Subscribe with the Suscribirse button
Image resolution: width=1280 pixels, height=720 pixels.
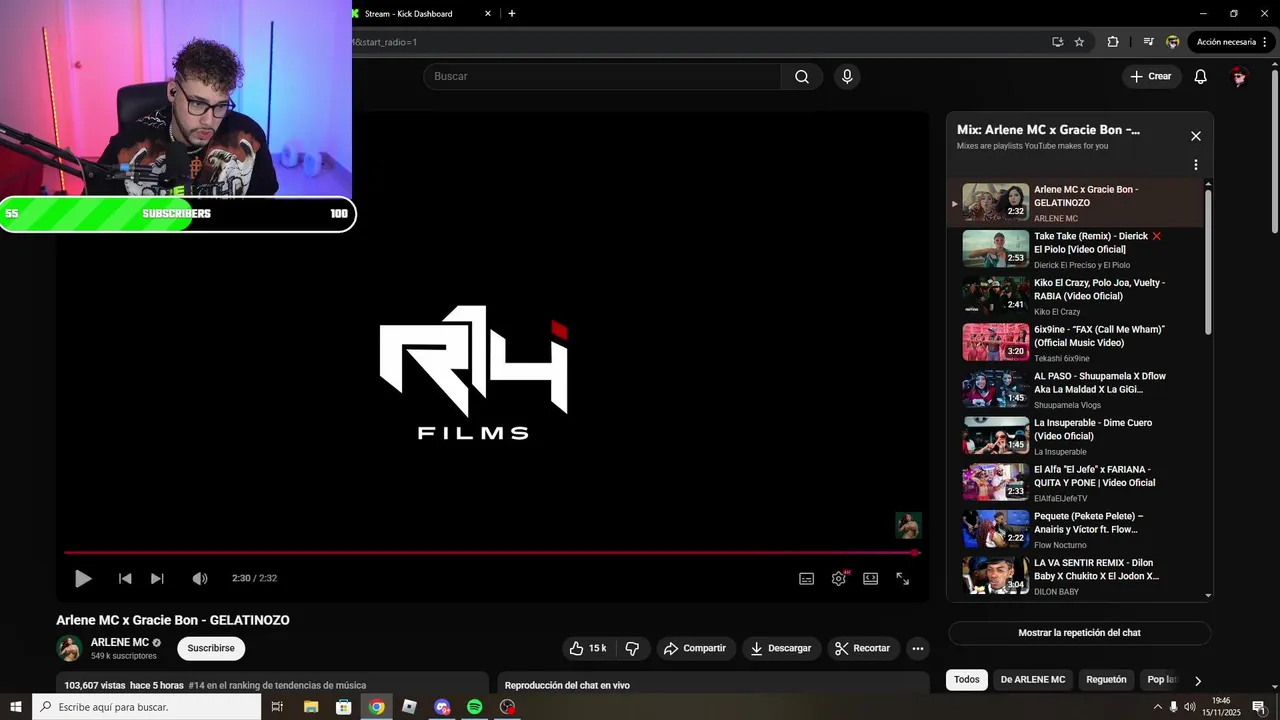tap(211, 648)
